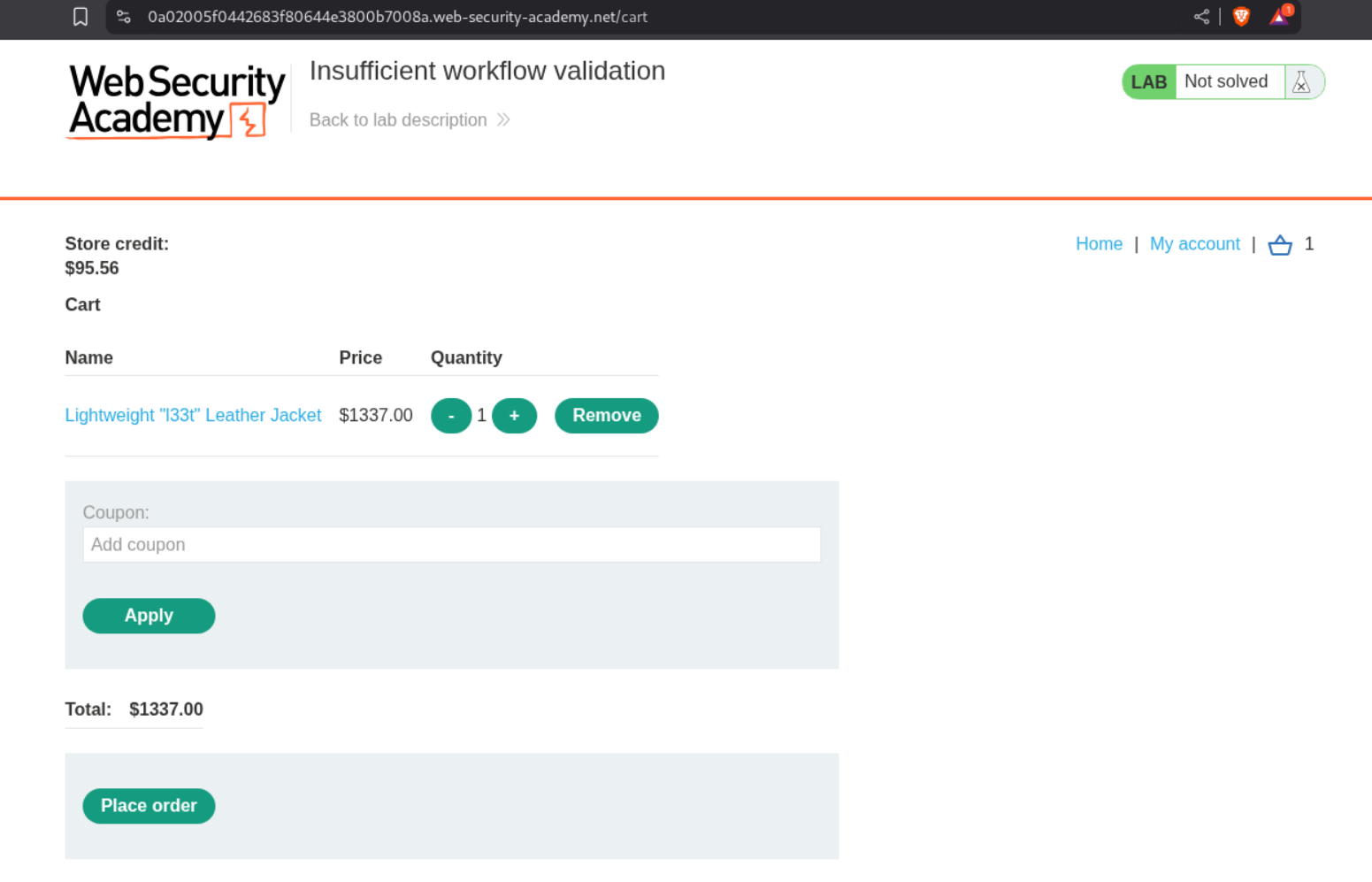Click the Place order button
This screenshot has width=1372, height=882.
pyautogui.click(x=149, y=806)
